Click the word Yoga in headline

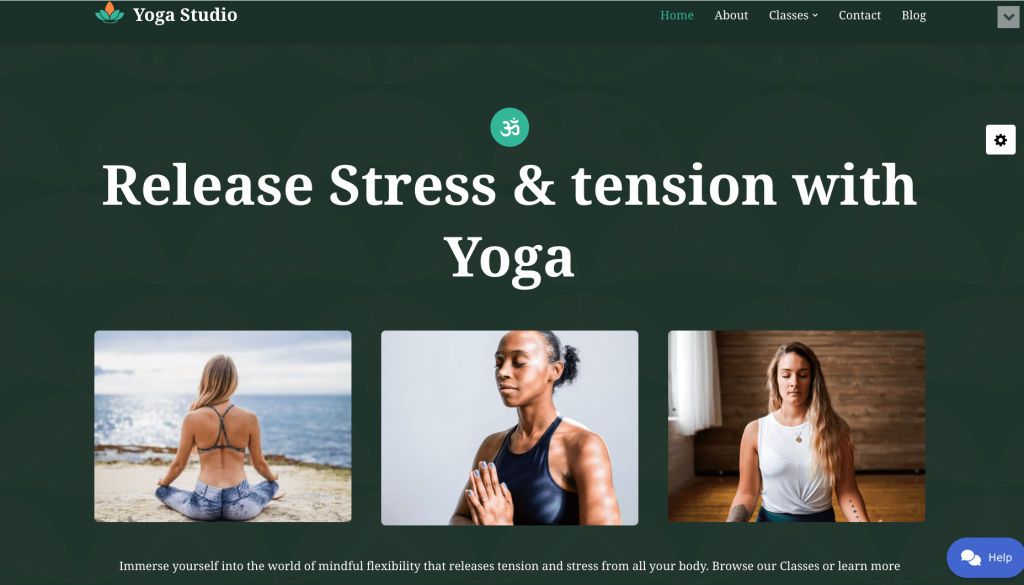point(509,259)
